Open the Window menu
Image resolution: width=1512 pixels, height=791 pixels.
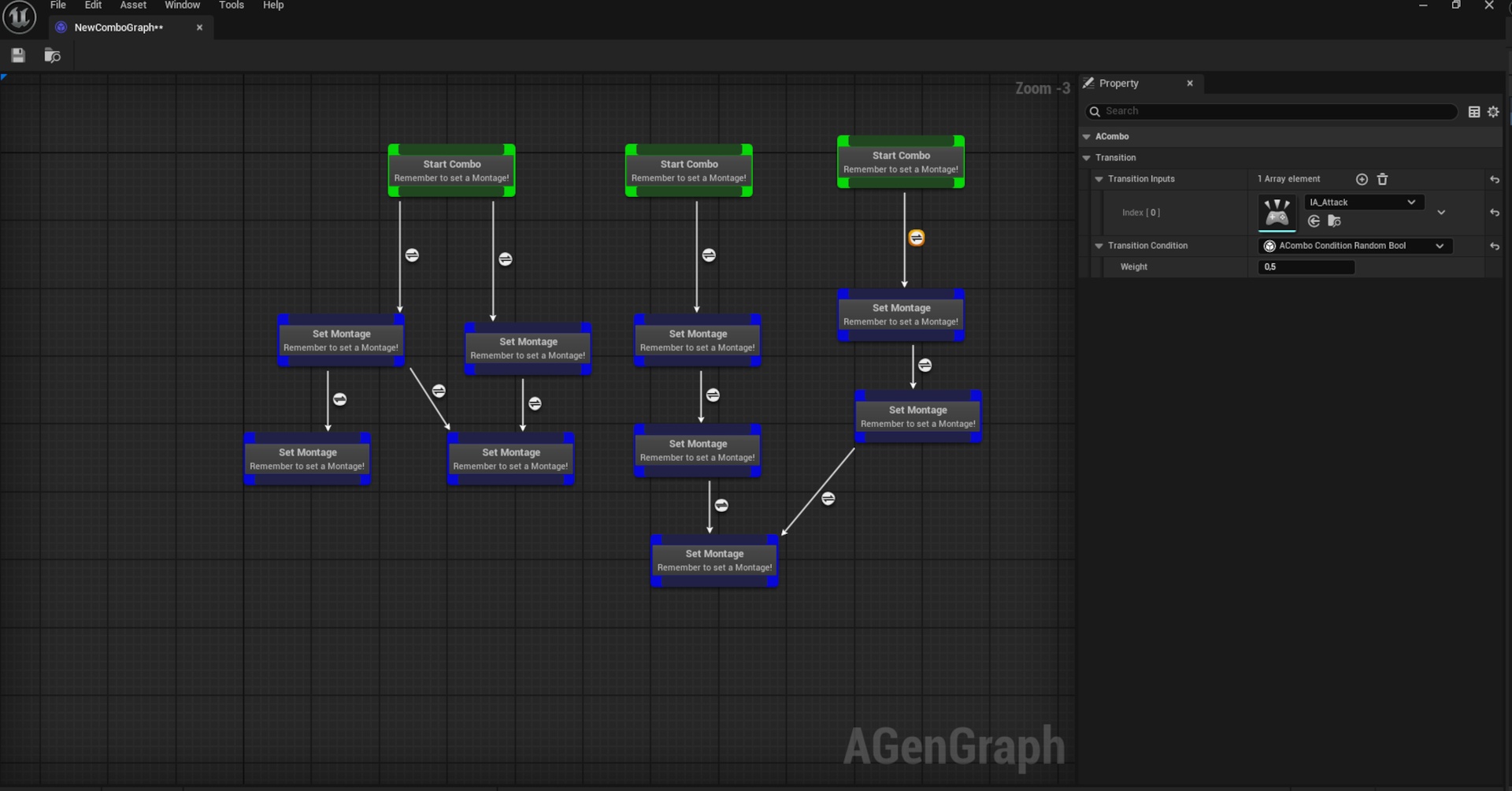[182, 5]
